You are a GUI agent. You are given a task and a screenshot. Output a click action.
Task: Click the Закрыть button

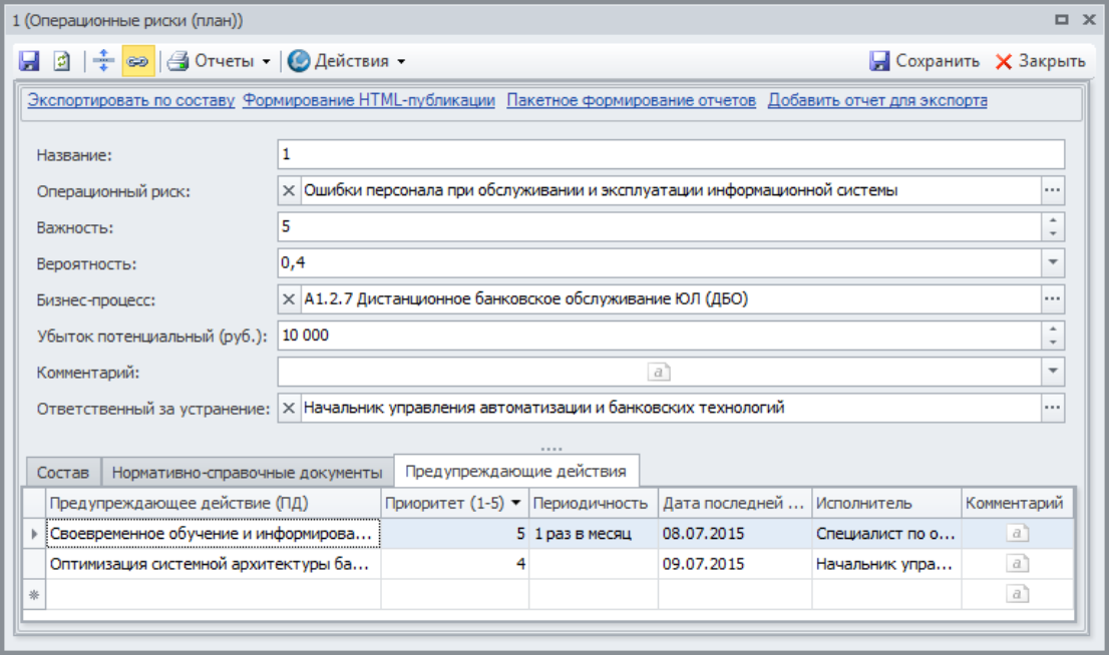click(1040, 61)
